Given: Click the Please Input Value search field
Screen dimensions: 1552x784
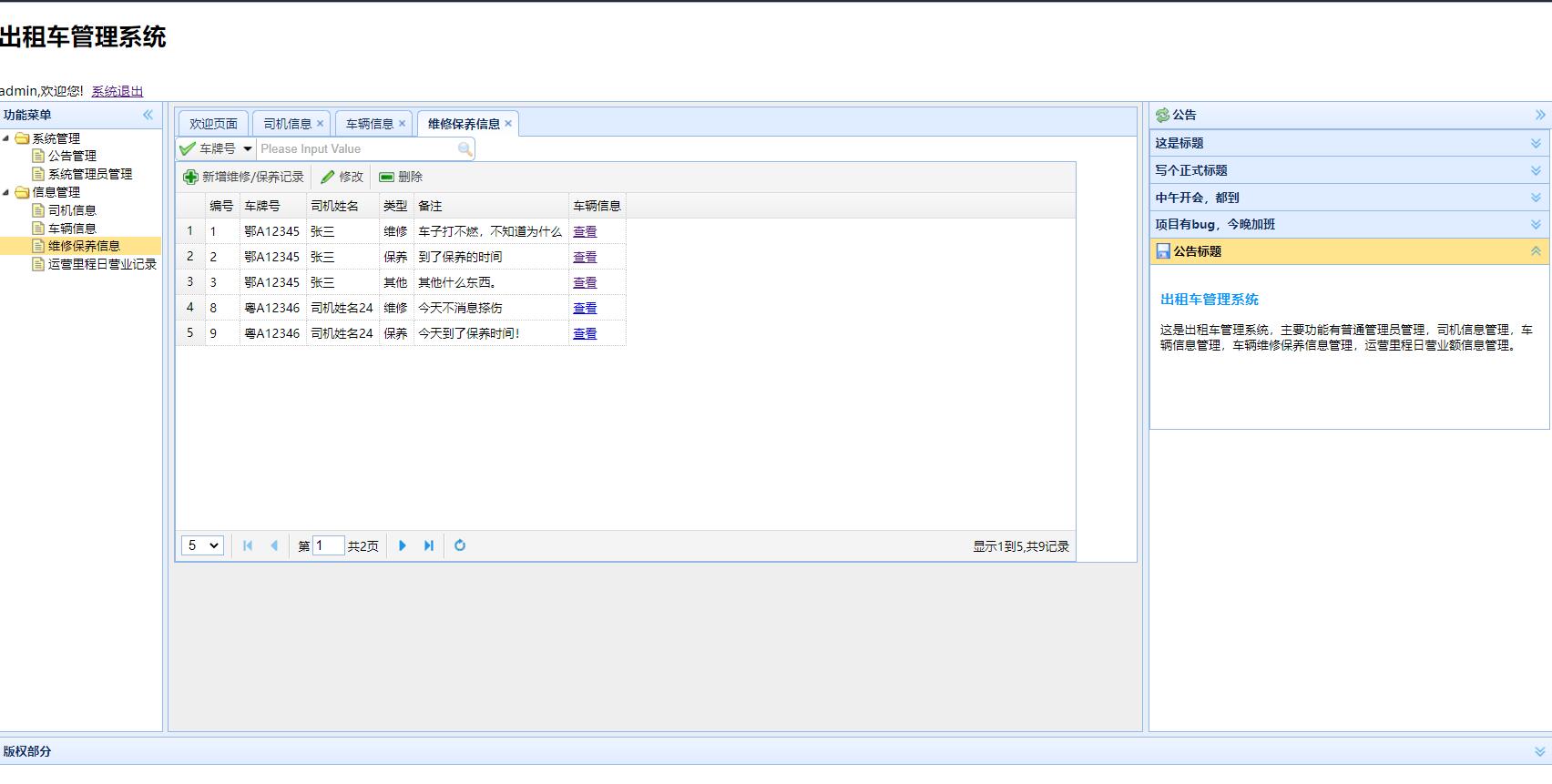Looking at the screenshot, I should (x=355, y=149).
